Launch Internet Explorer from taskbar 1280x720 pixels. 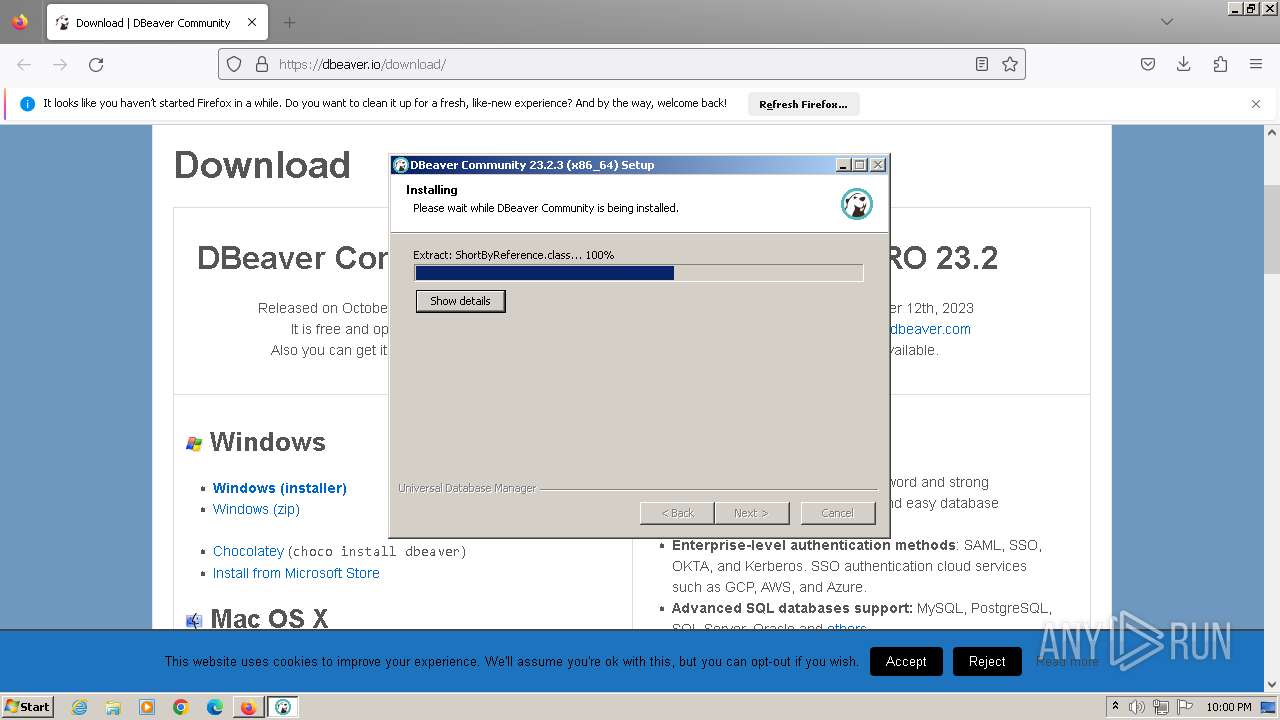point(80,707)
